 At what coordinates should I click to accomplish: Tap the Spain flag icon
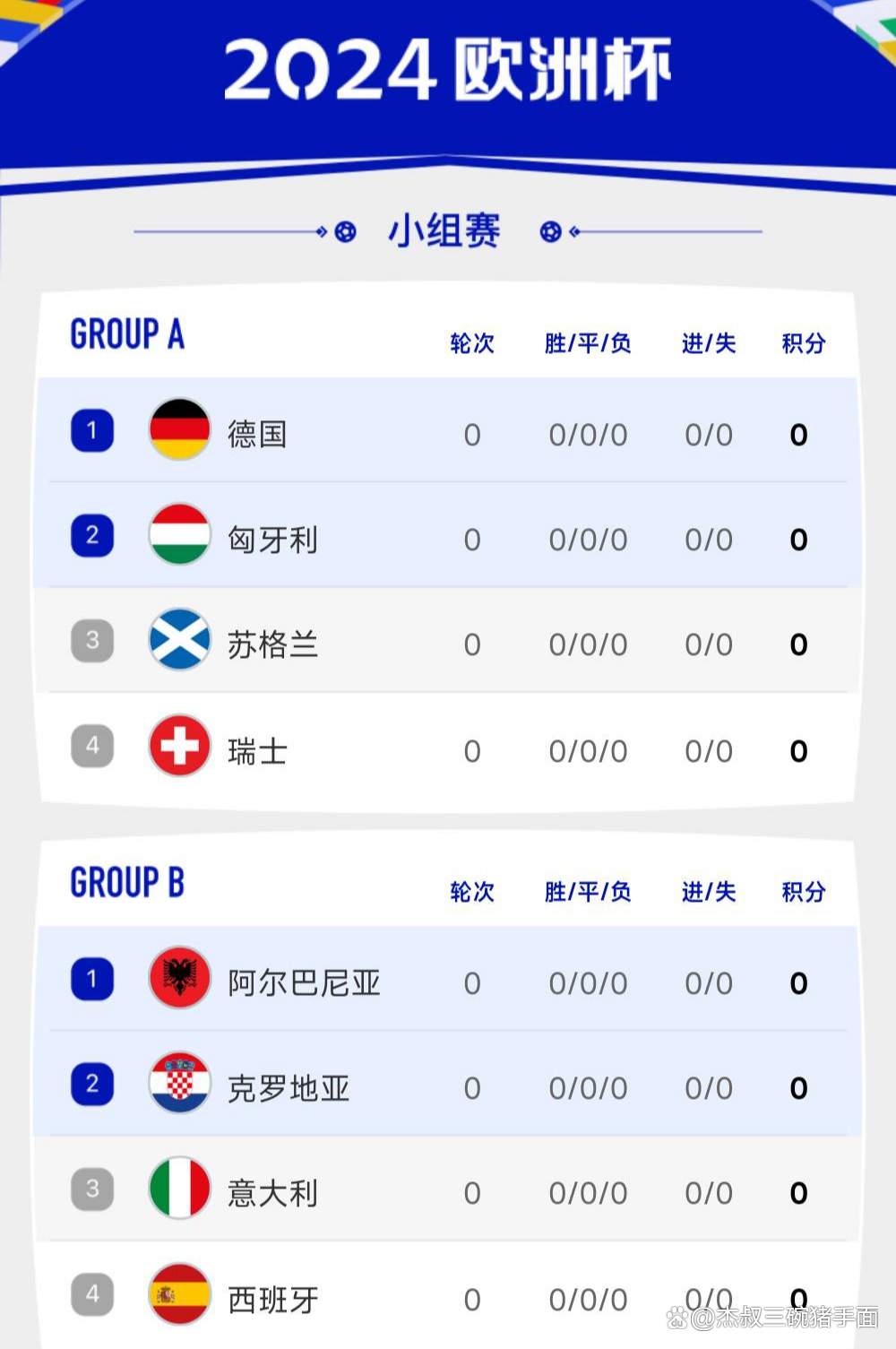(180, 1293)
